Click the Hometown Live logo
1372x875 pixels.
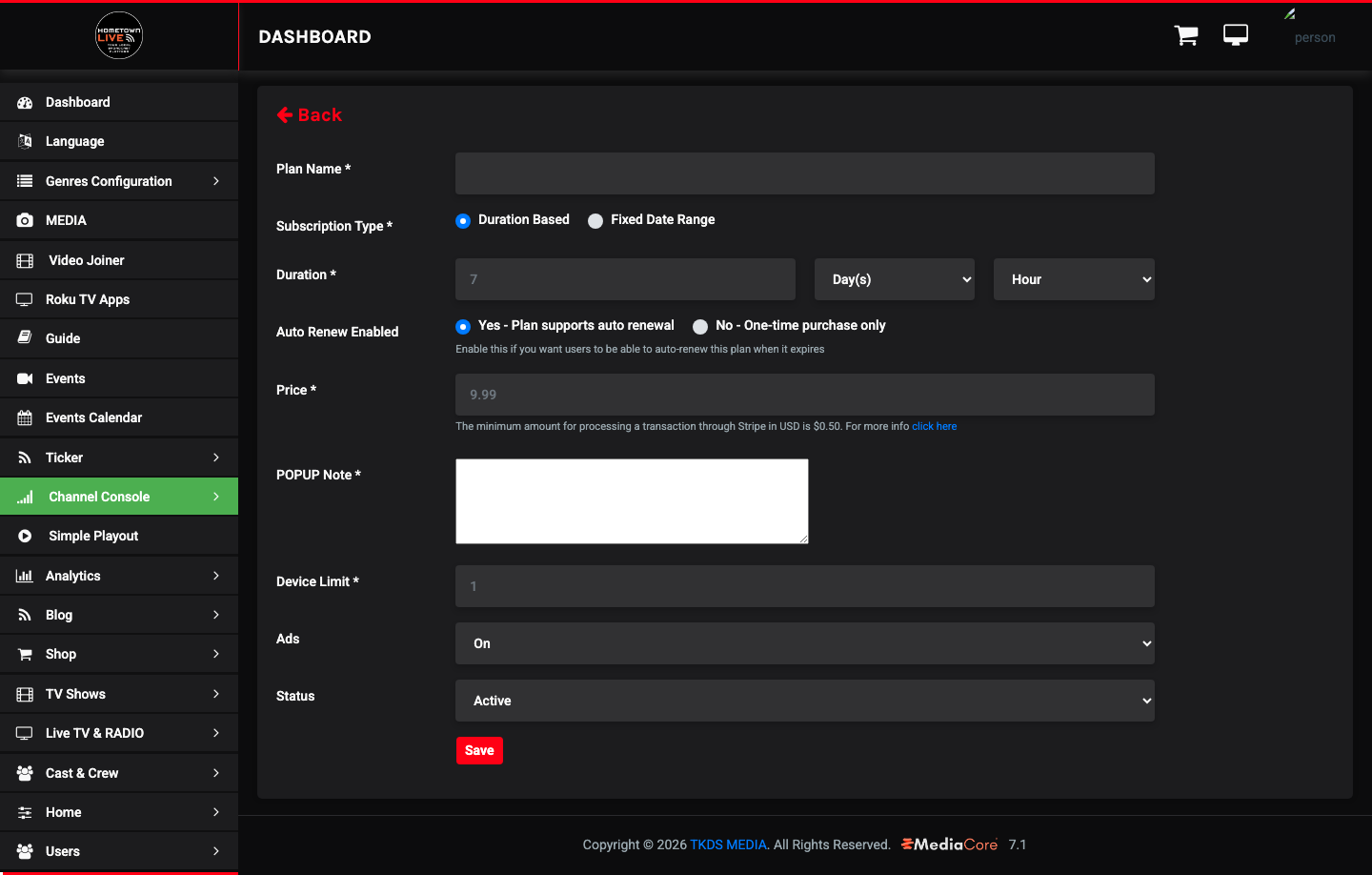(x=119, y=36)
